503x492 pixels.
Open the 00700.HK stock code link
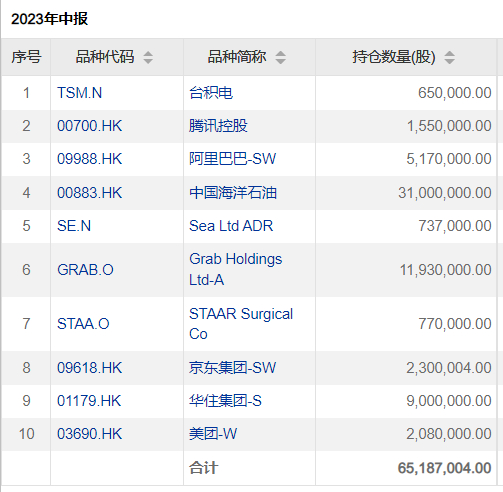click(x=90, y=126)
